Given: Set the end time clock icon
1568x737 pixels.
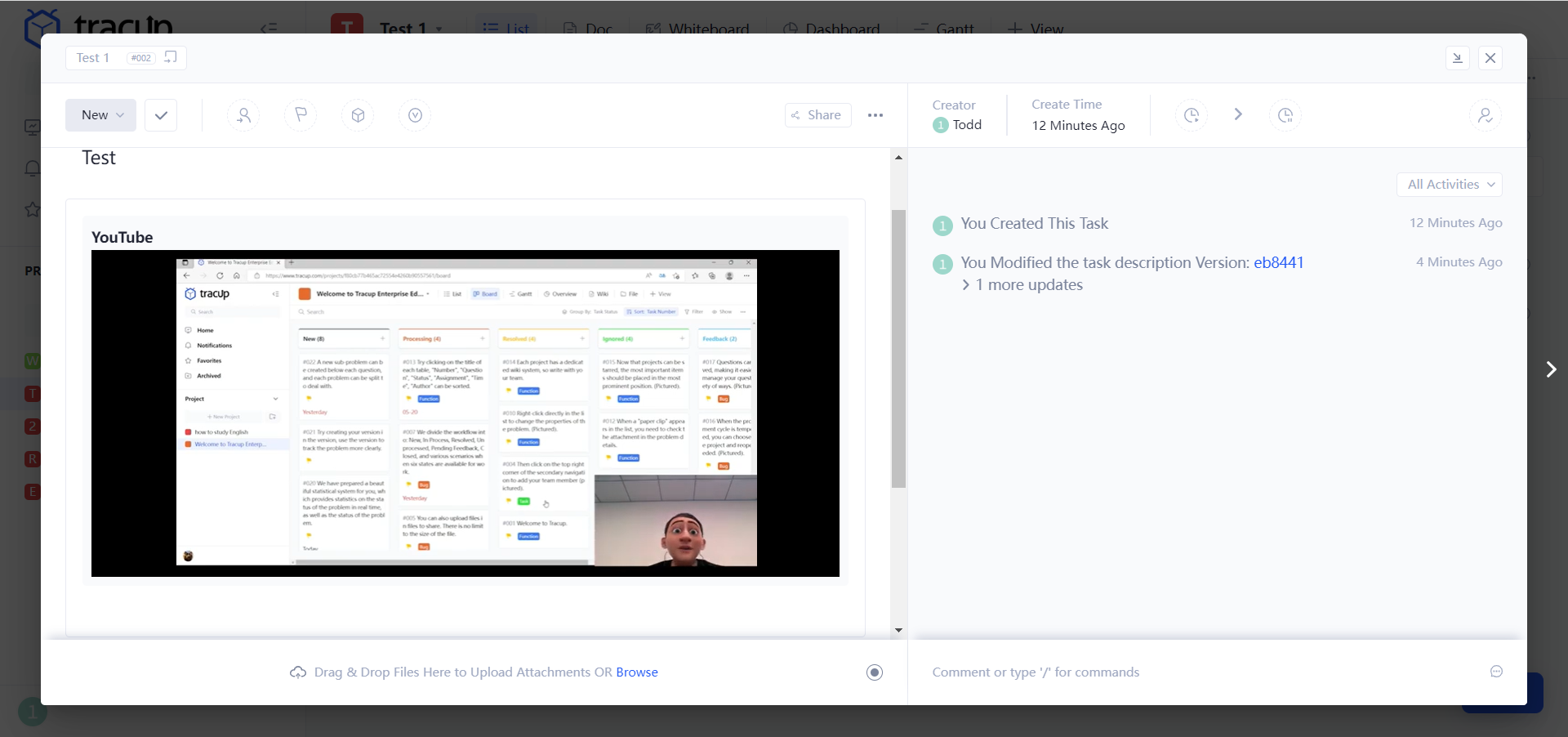Looking at the screenshot, I should [x=1285, y=115].
